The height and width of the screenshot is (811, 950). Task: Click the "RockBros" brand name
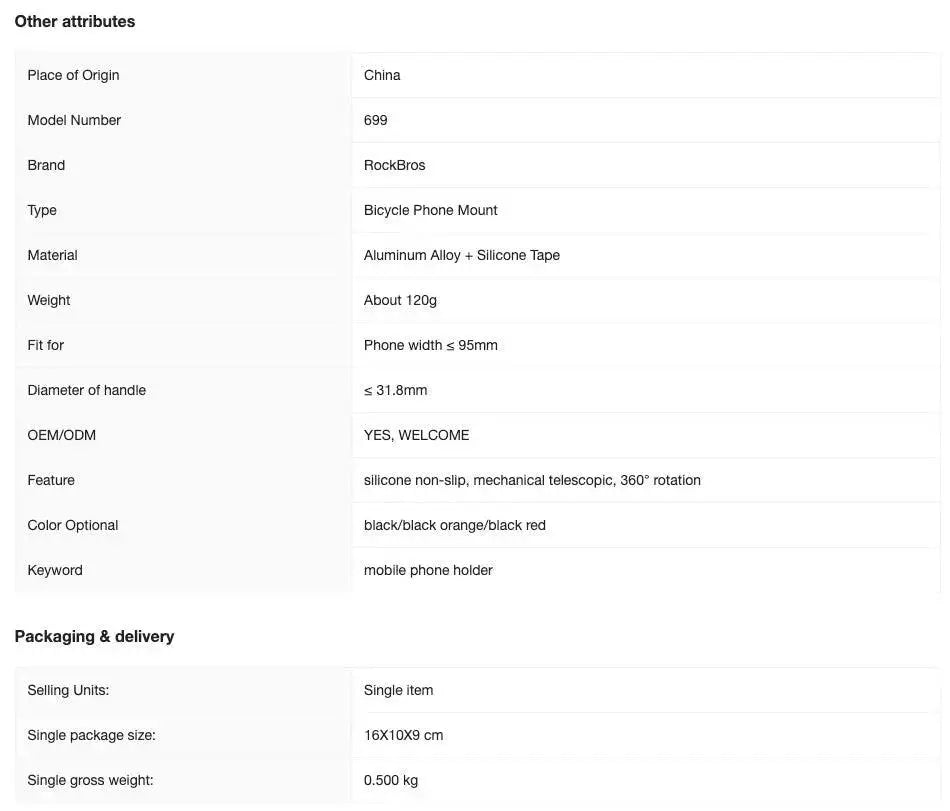click(395, 165)
